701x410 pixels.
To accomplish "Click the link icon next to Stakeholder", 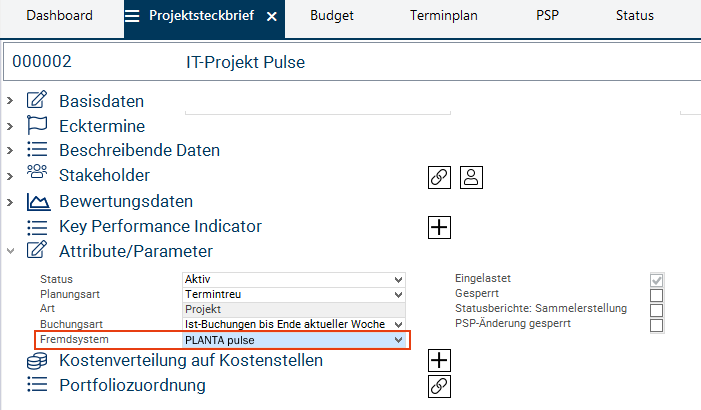I will click(x=438, y=178).
